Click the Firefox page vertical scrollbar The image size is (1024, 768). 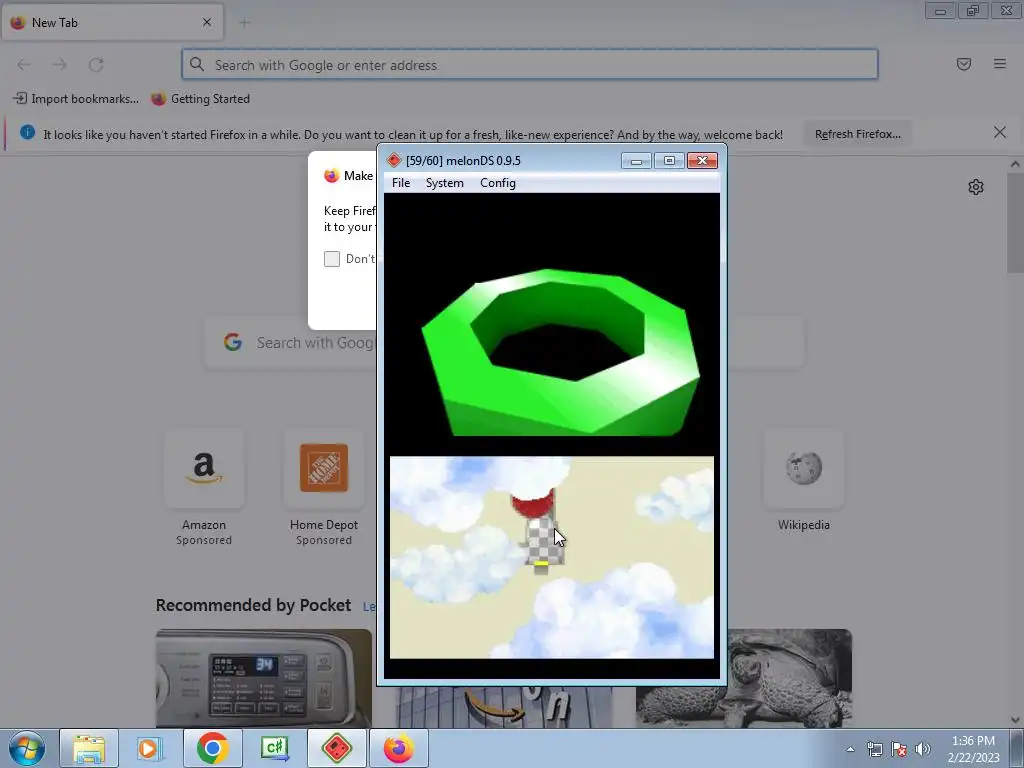1015,222
